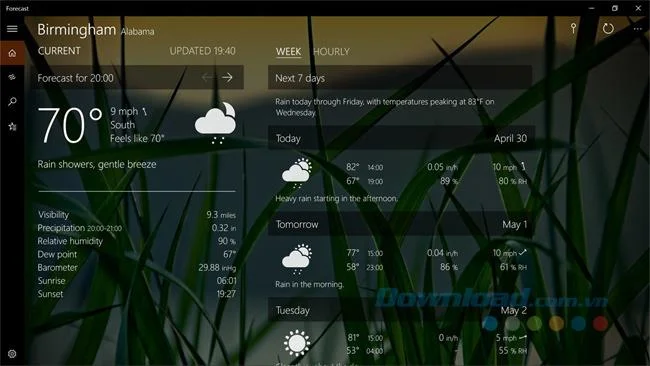Click Tomorrow's 0.04 in/h precipitation value
Viewport: 650px width, 366px height.
pos(442,252)
